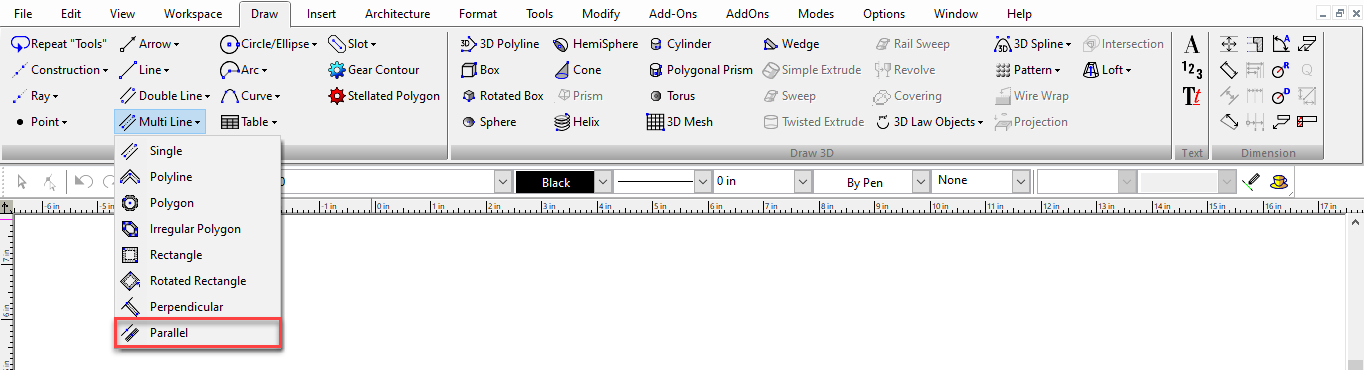Select the Polygonal Prism tool
This screenshot has width=1364, height=370.
[700, 70]
